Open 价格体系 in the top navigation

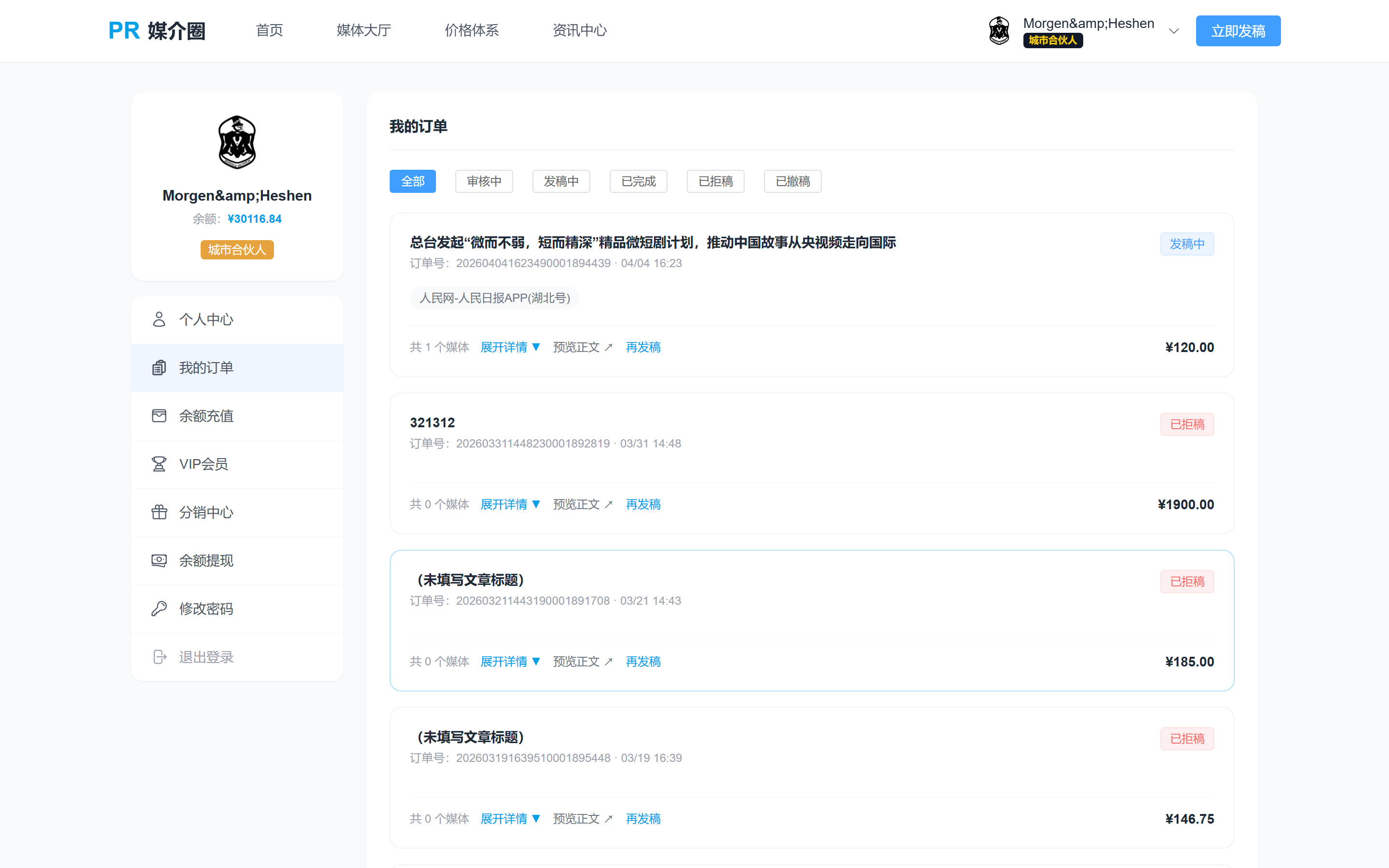[472, 30]
